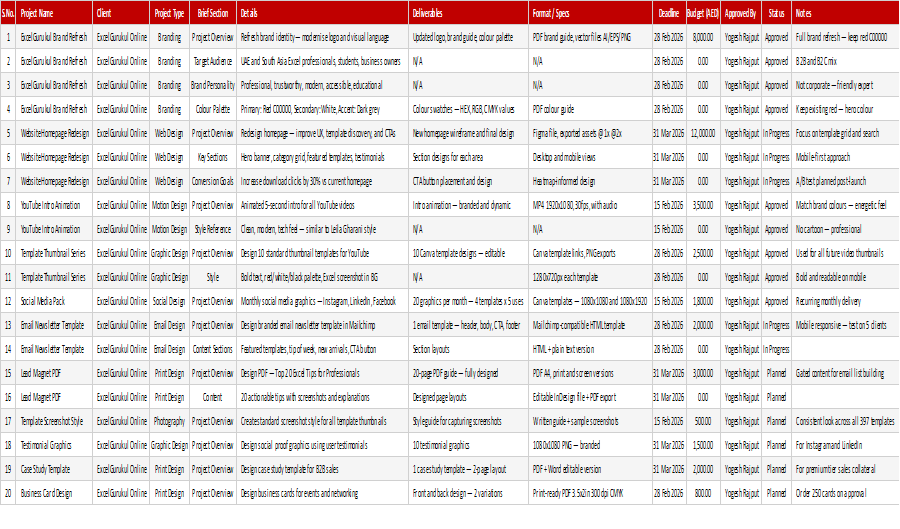Select note 'Focus on template grid and search'

(x=845, y=133)
